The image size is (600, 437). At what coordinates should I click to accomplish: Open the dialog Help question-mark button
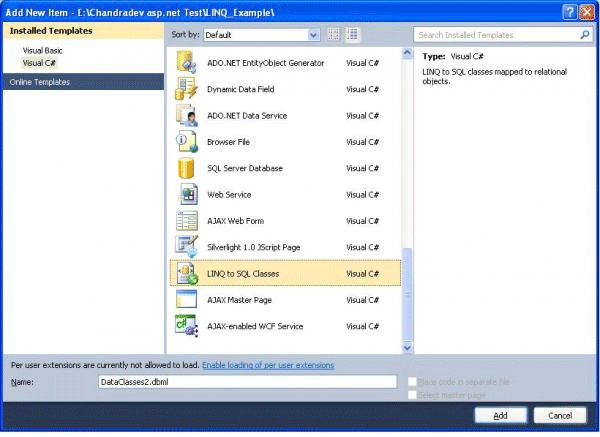[569, 12]
